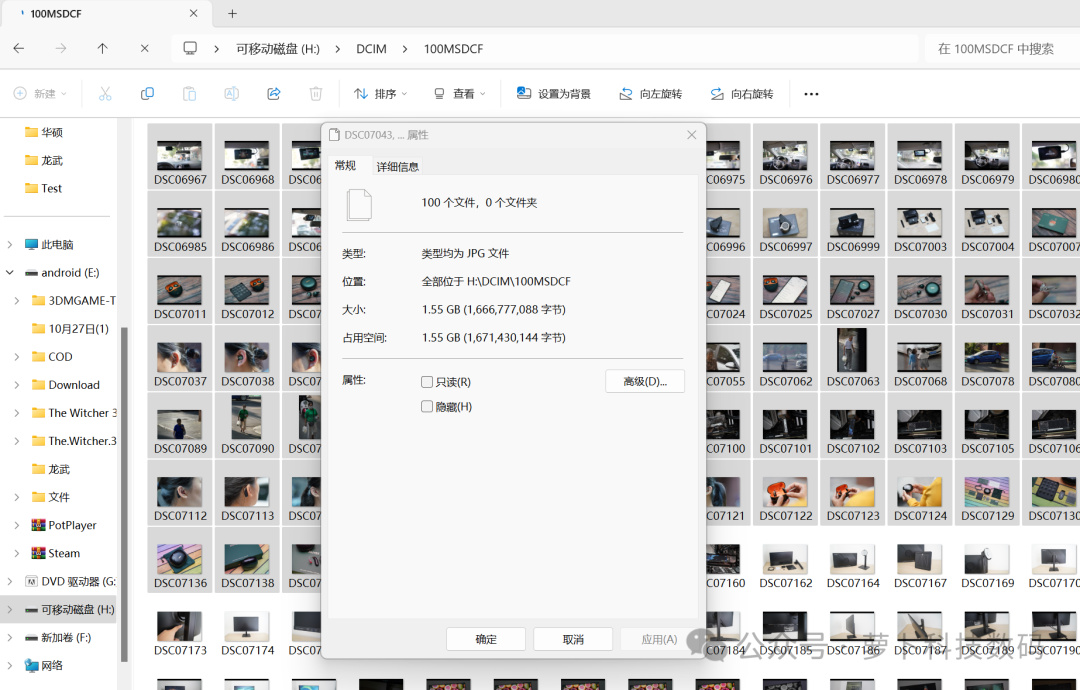Expand the 网络 network node chevron
The width and height of the screenshot is (1080, 690).
point(10,665)
